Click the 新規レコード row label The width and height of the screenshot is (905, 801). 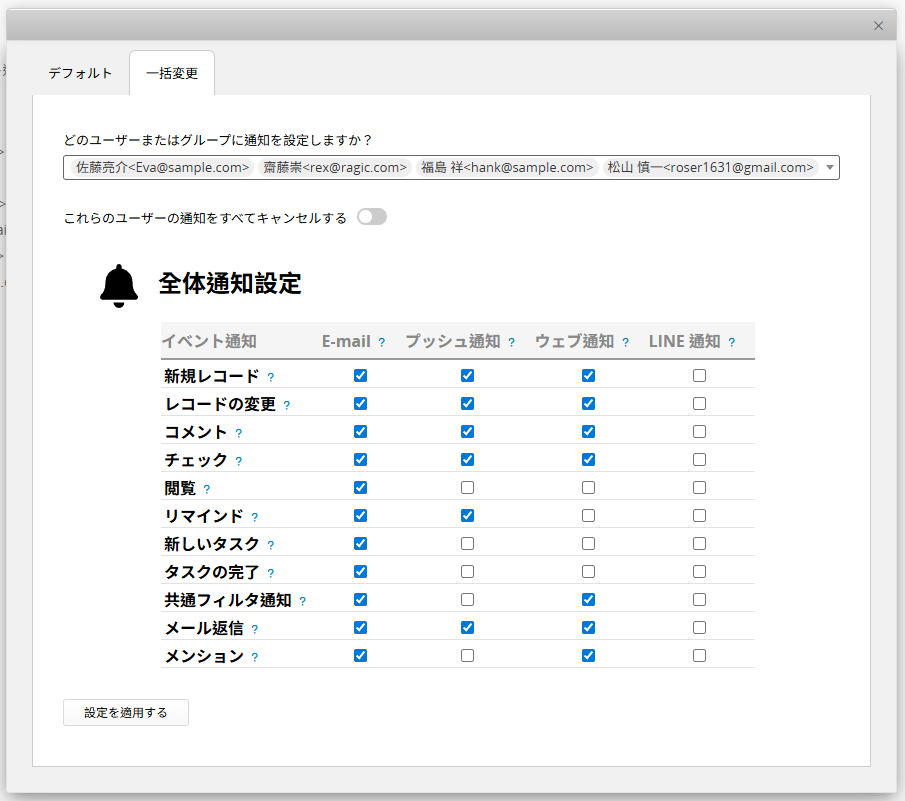pyautogui.click(x=212, y=376)
